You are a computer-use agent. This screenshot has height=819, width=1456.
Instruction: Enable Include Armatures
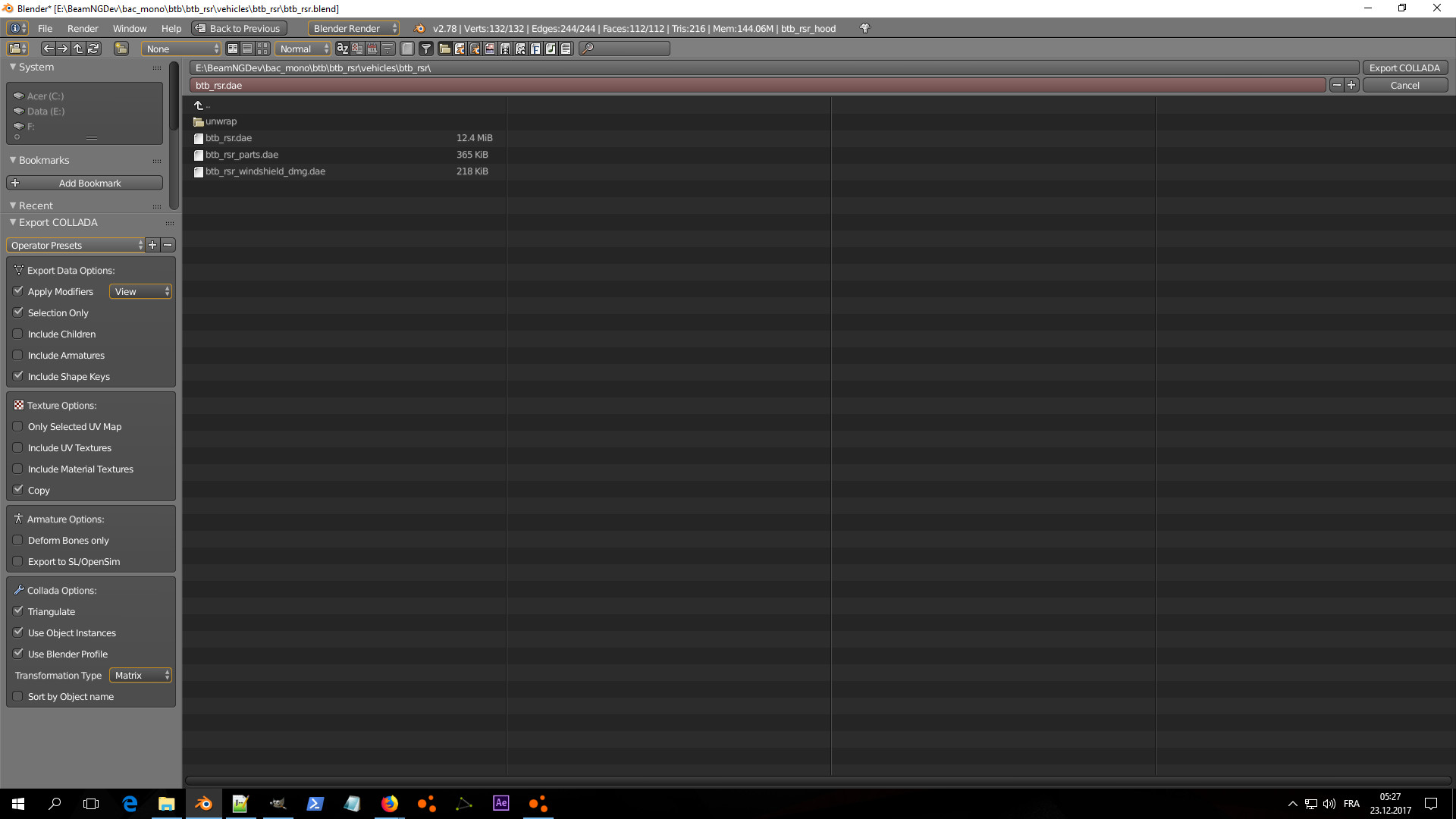click(x=18, y=355)
